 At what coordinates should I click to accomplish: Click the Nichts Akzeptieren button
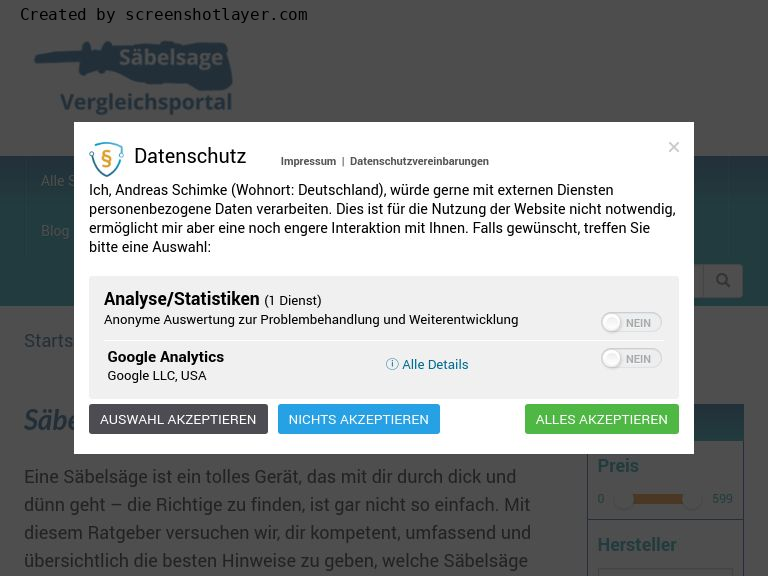pyautogui.click(x=359, y=419)
